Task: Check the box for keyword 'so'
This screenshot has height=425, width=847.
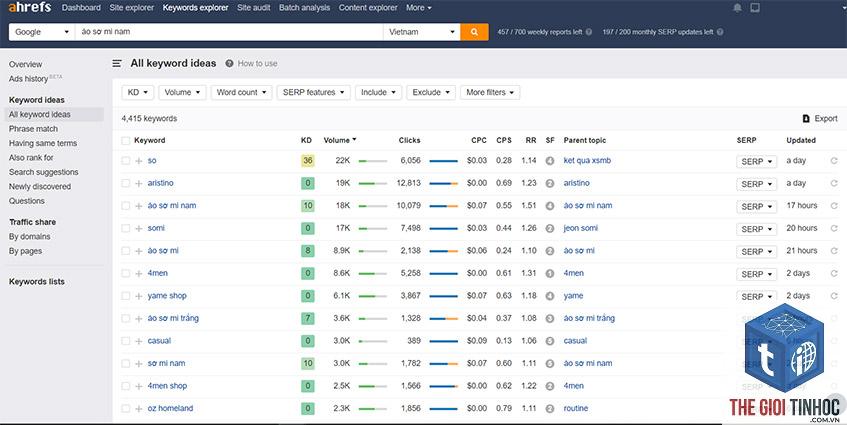Action: pyautogui.click(x=125, y=161)
